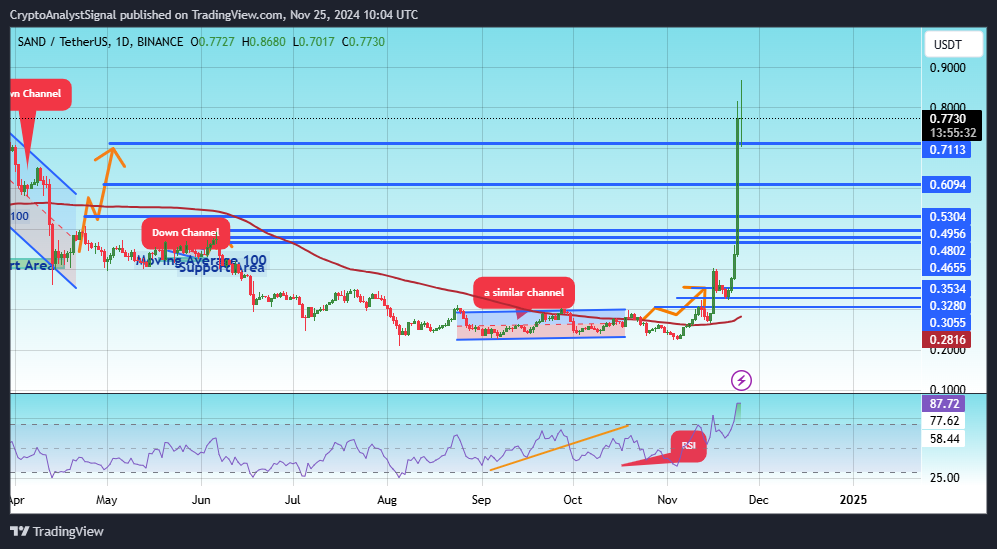Image resolution: width=997 pixels, height=549 pixels.
Task: Click the 25.00 RSI axis value
Action: 944,478
